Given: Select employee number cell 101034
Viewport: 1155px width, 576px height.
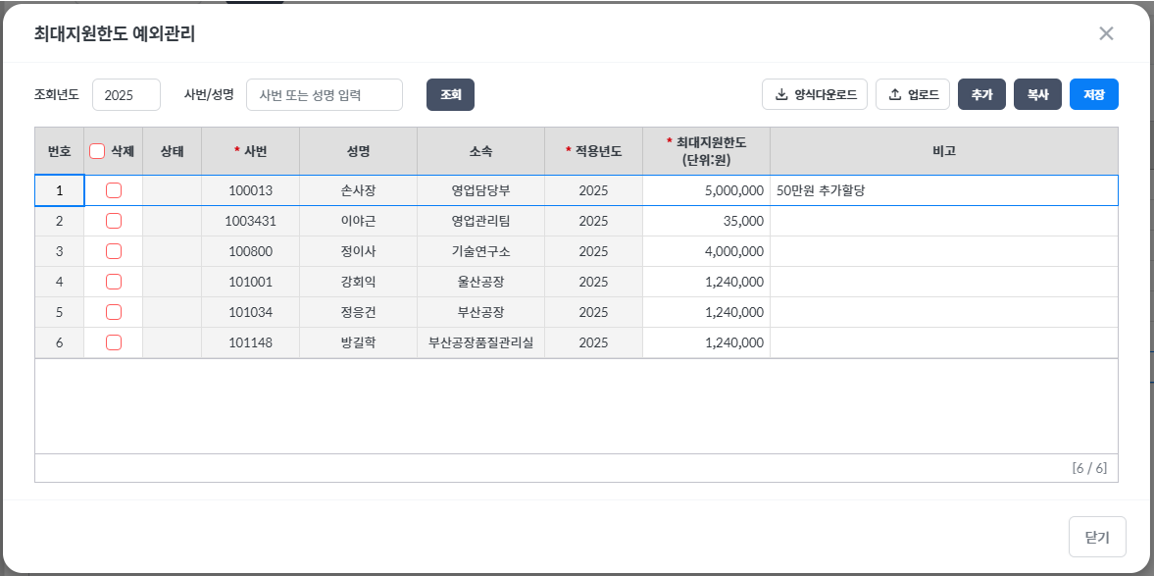Looking at the screenshot, I should [x=250, y=312].
